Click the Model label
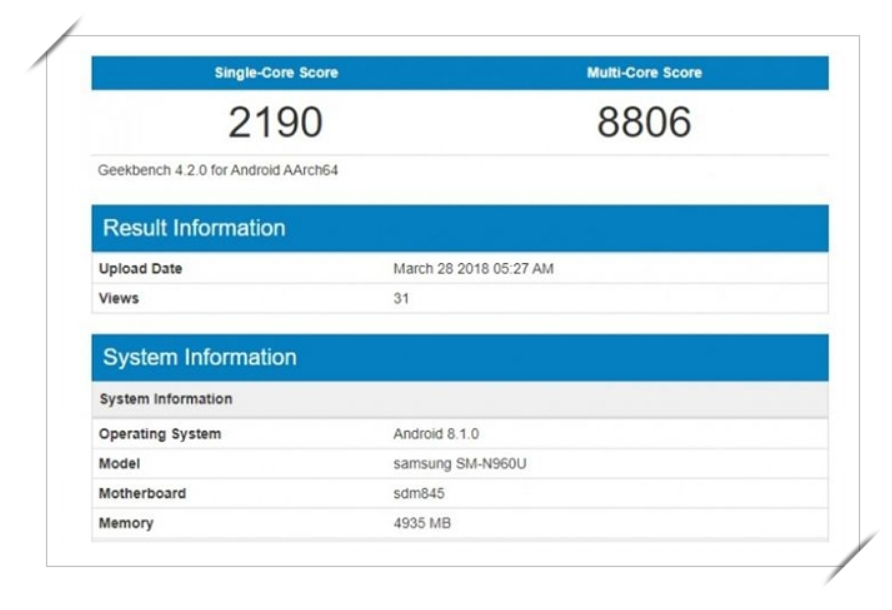The height and width of the screenshot is (610, 892). coord(119,464)
